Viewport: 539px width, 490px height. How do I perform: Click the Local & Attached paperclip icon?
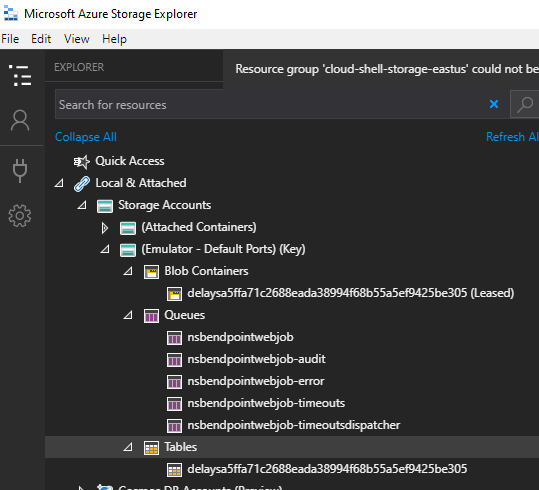[82, 183]
